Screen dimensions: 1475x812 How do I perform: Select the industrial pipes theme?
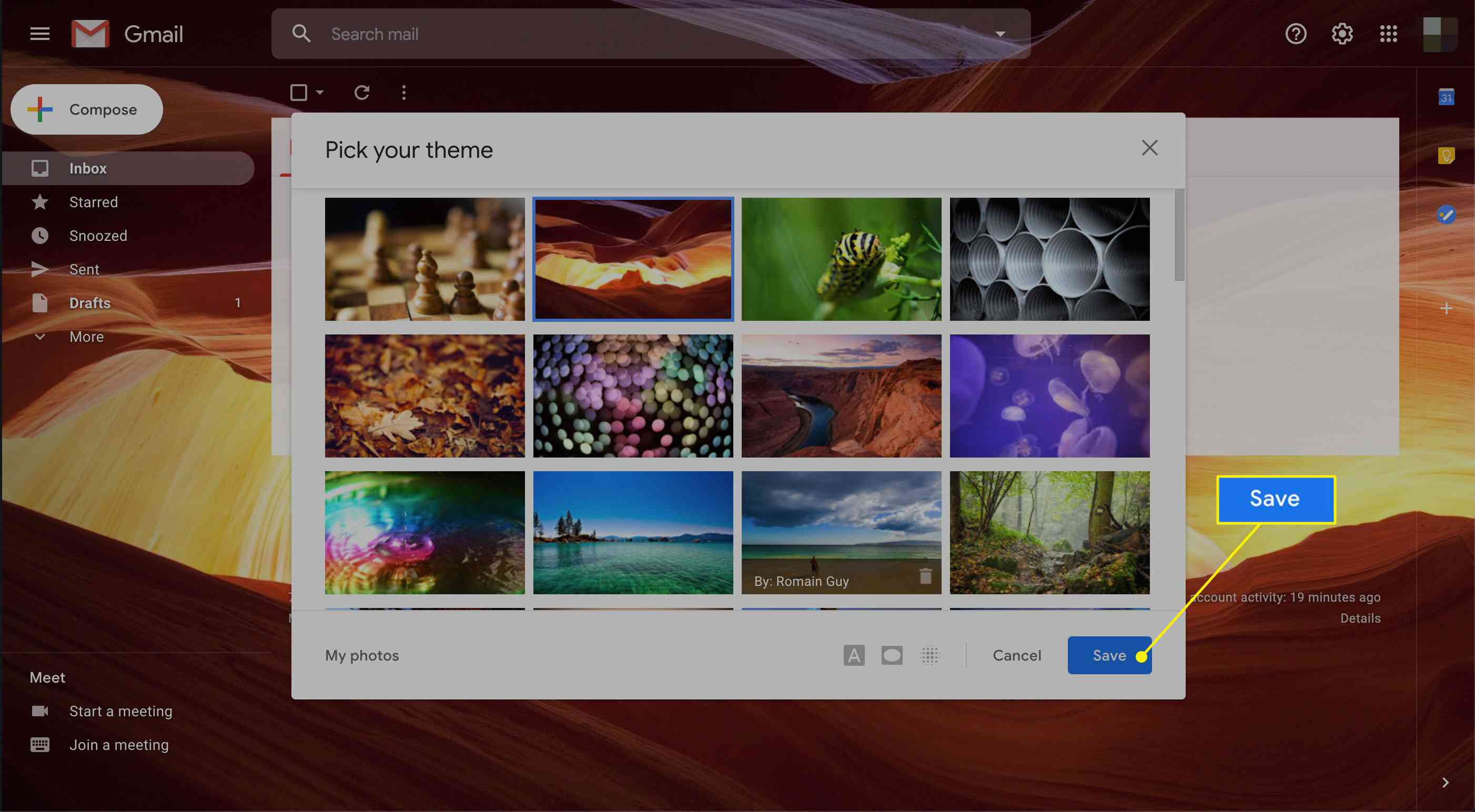tap(1049, 258)
